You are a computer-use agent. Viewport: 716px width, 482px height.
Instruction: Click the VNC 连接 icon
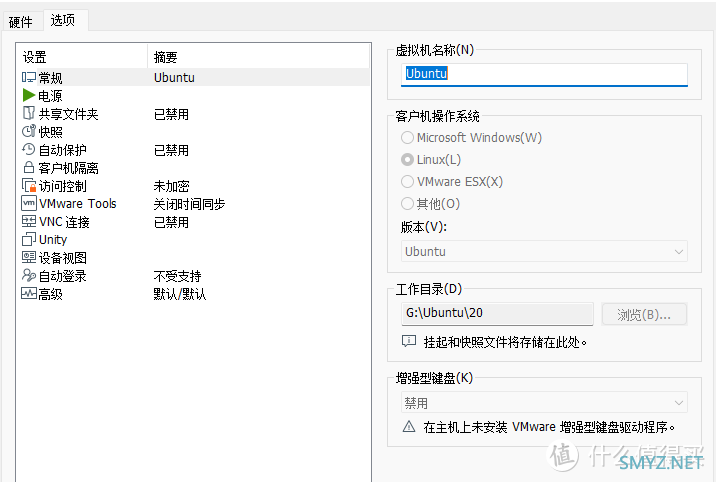click(29, 221)
